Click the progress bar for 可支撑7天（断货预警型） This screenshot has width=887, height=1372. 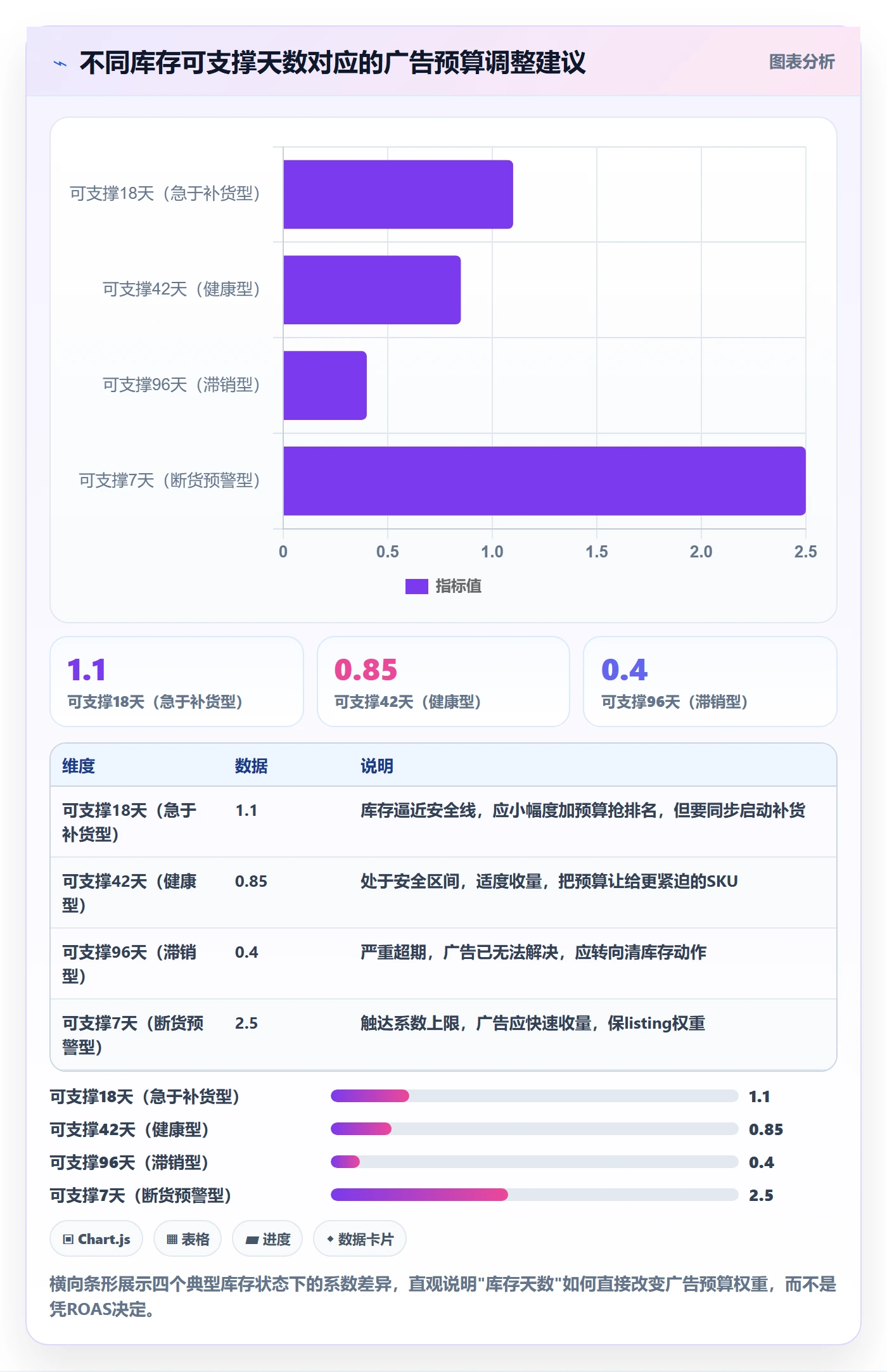click(x=534, y=1195)
